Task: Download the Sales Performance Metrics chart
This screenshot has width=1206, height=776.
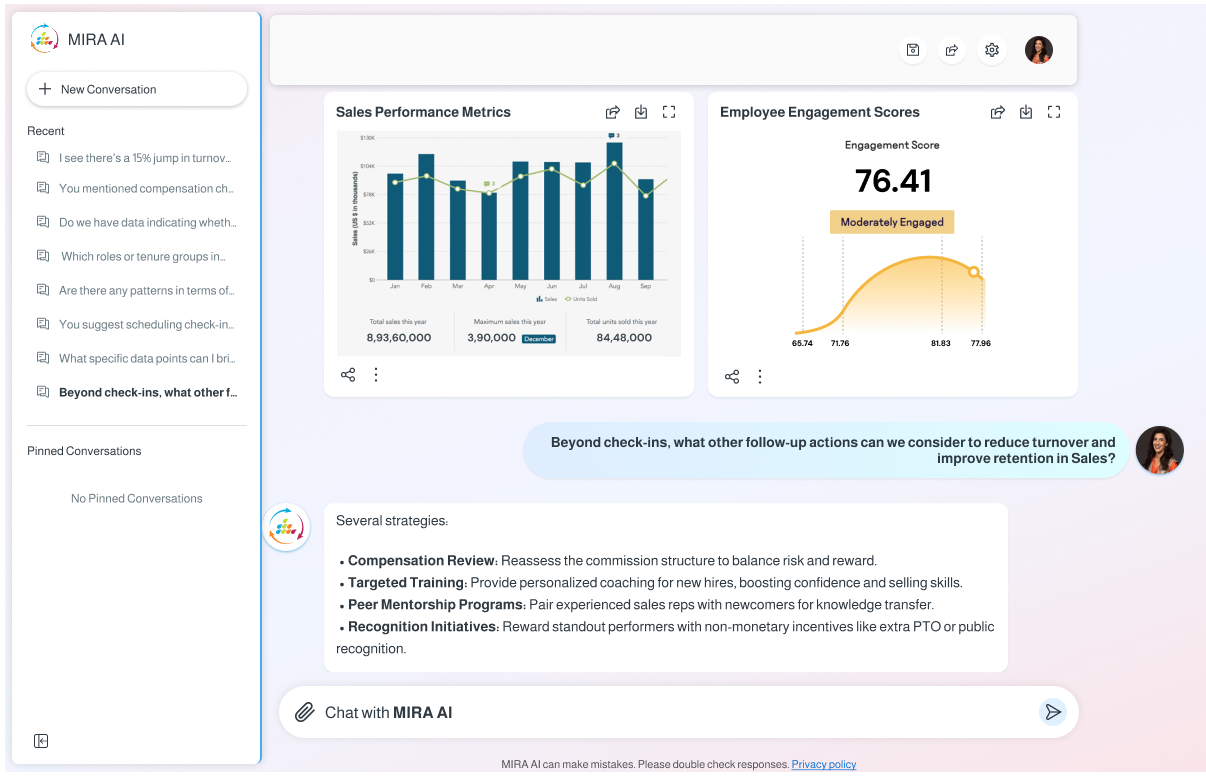Action: (641, 112)
